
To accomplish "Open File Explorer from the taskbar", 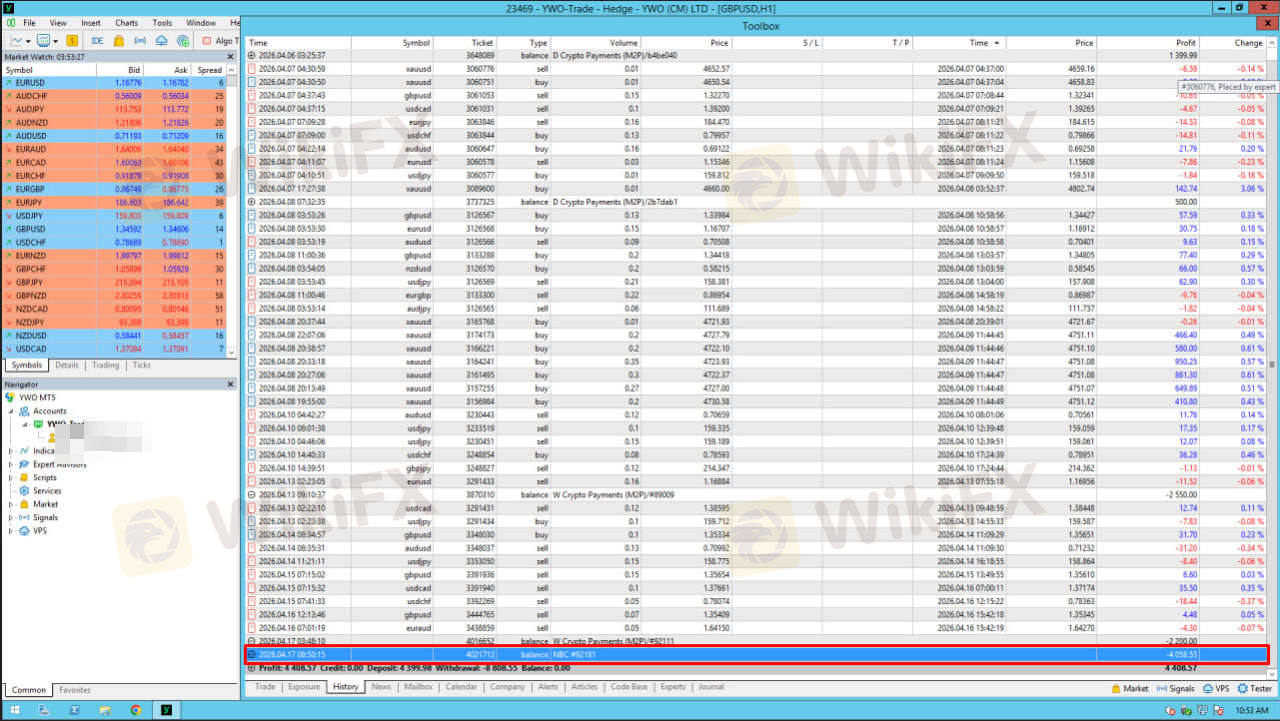I will point(105,710).
